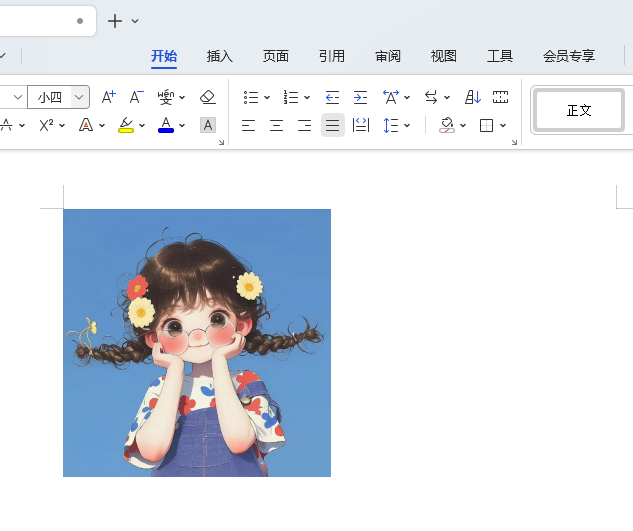Select the 正文 style

[x=579, y=110]
